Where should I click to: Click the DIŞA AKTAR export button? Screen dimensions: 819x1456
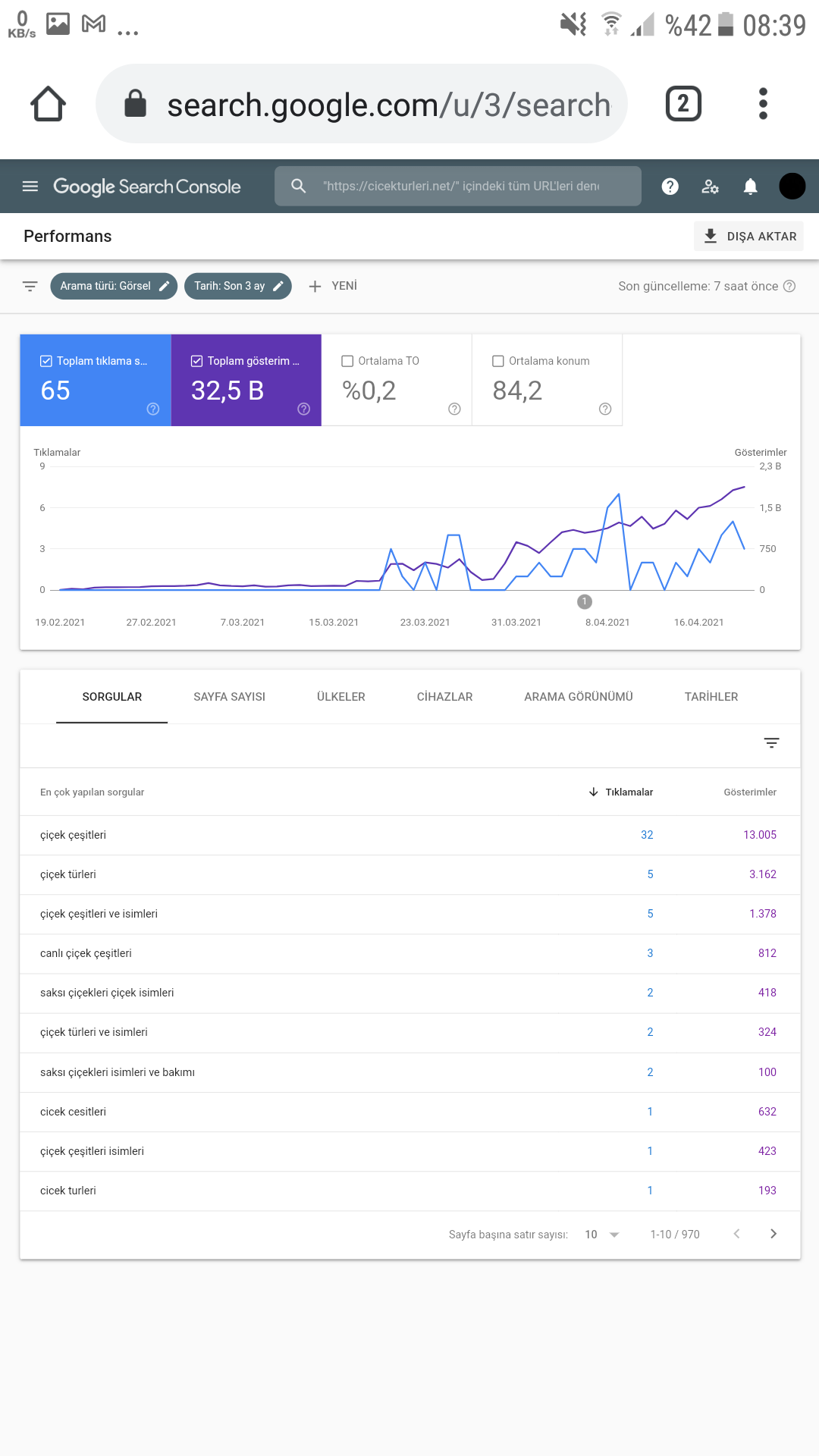(x=748, y=236)
